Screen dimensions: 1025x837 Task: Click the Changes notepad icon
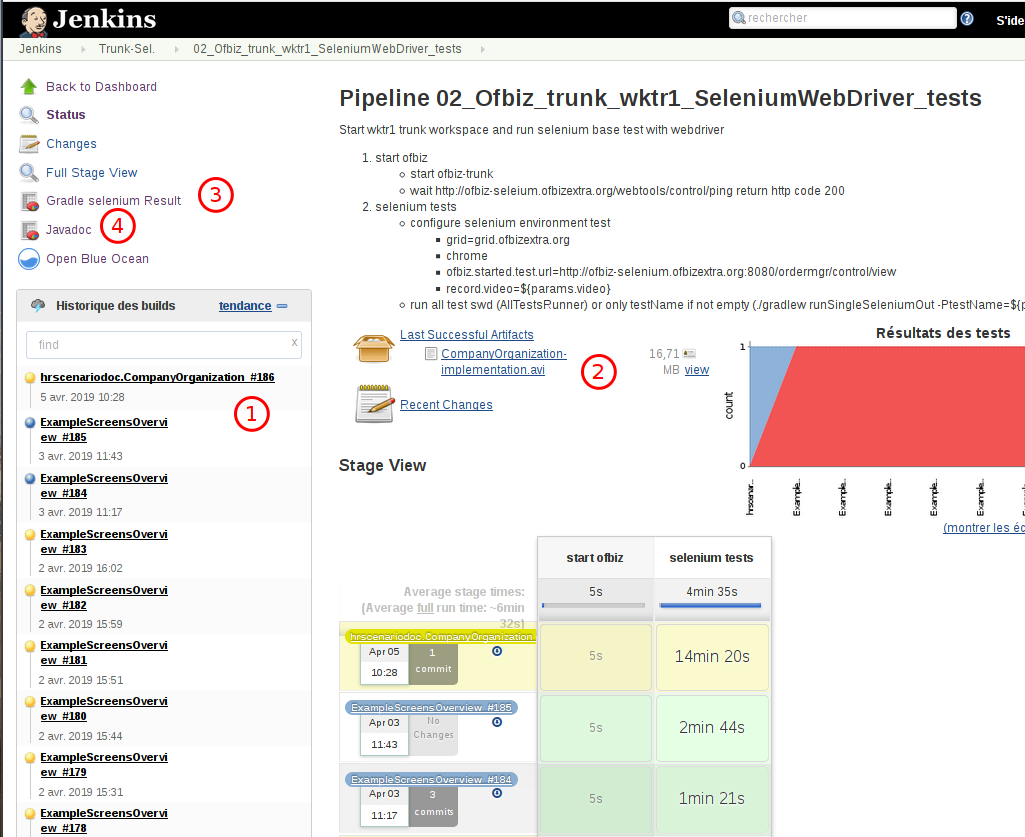(29, 144)
